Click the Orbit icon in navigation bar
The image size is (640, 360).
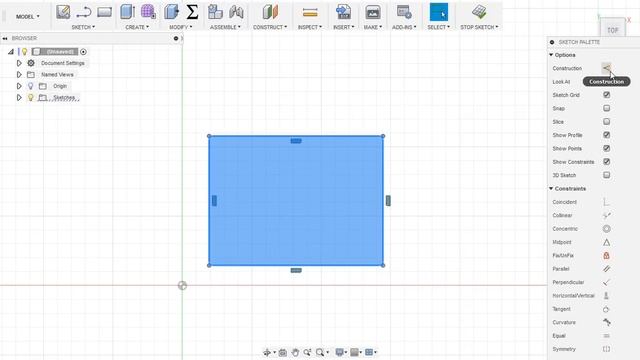[267, 352]
